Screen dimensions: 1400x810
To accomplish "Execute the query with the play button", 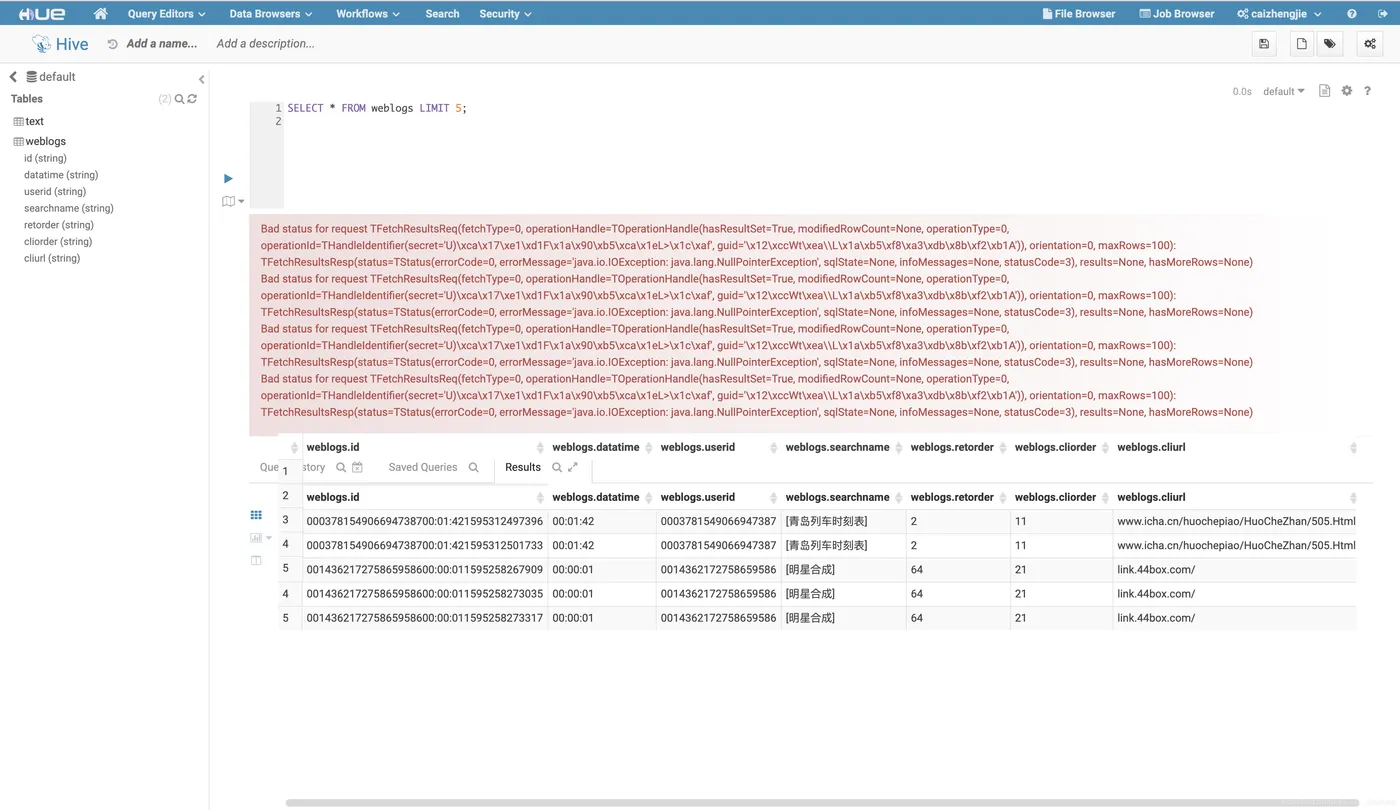I will point(228,178).
